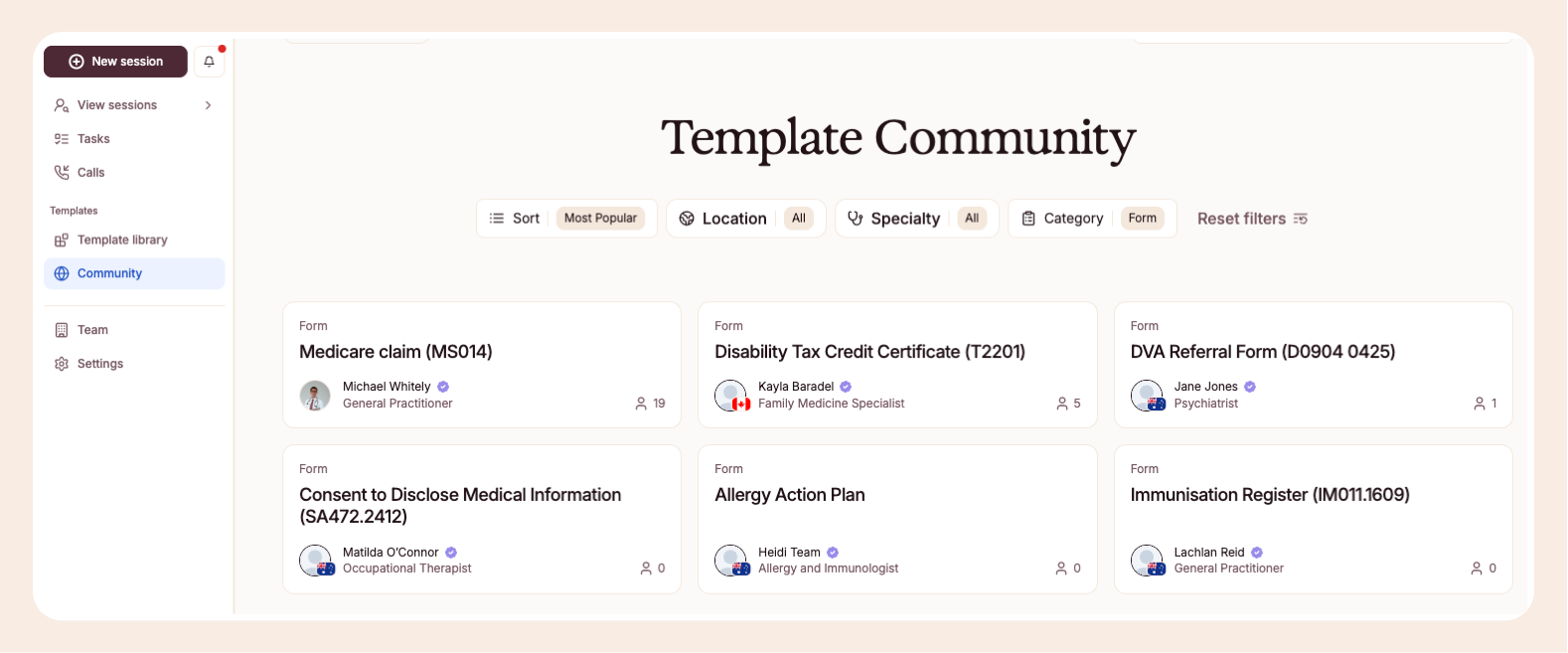Click Kayla Baradel's avatar
The height and width of the screenshot is (653, 1568).
pos(731,395)
